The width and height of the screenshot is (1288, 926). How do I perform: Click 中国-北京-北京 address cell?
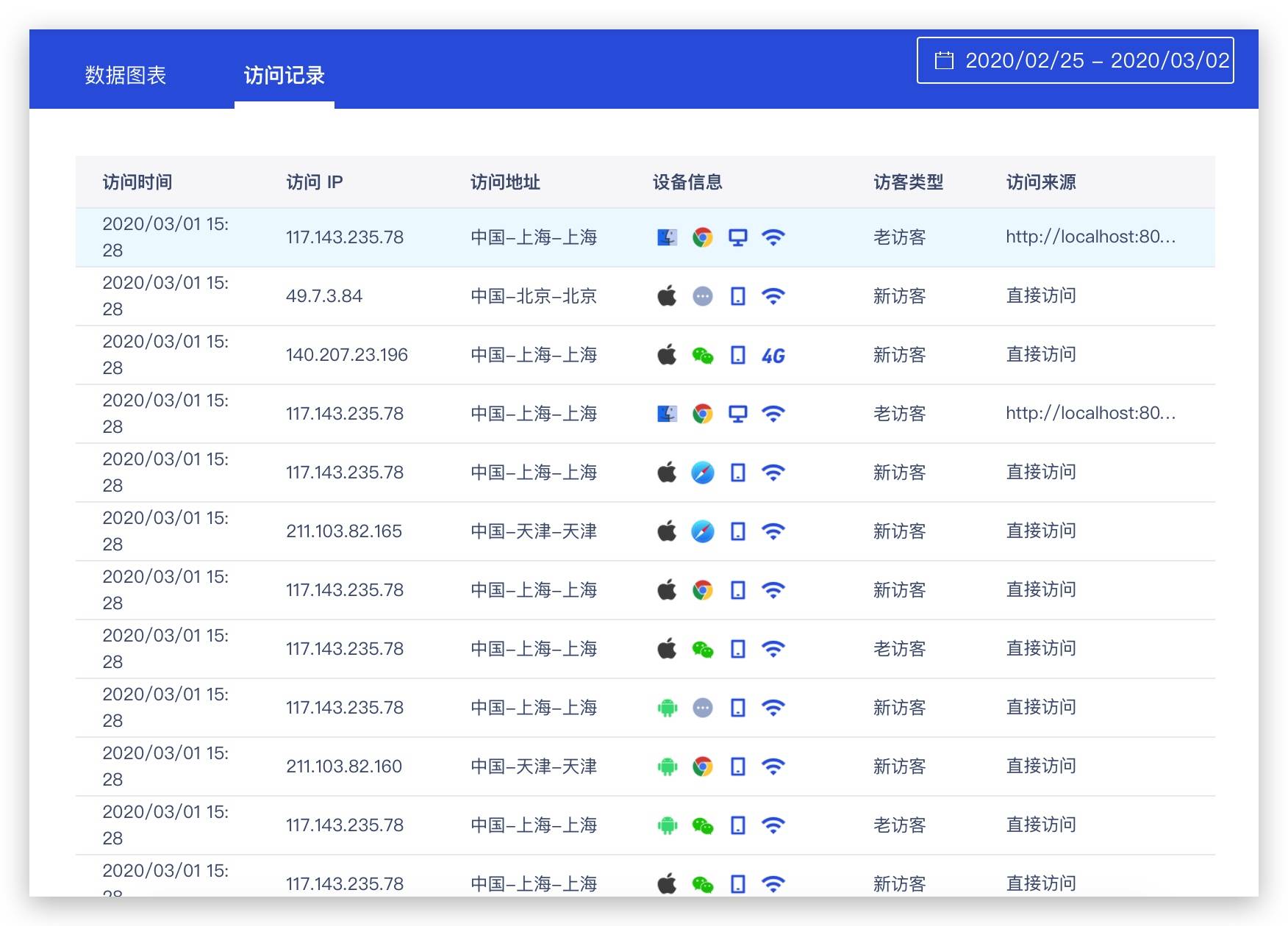[x=534, y=296]
